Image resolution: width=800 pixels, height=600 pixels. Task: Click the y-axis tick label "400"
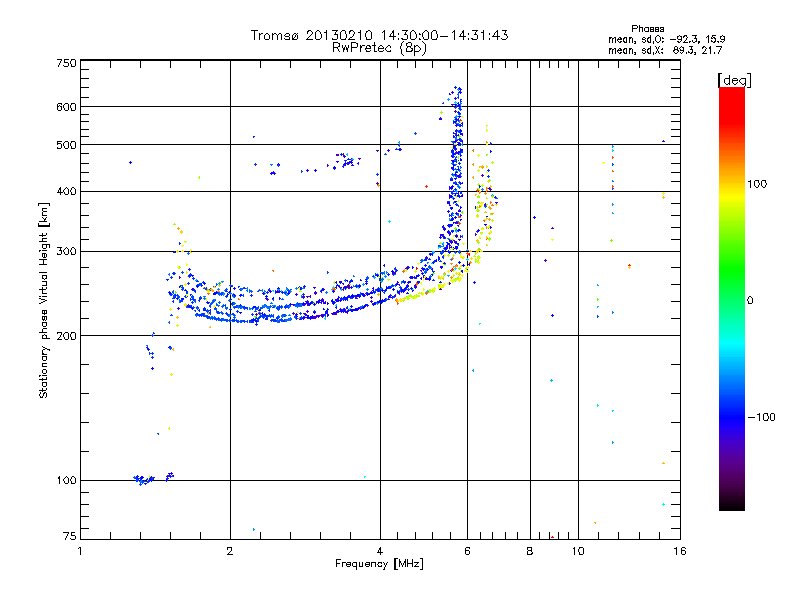(x=66, y=192)
